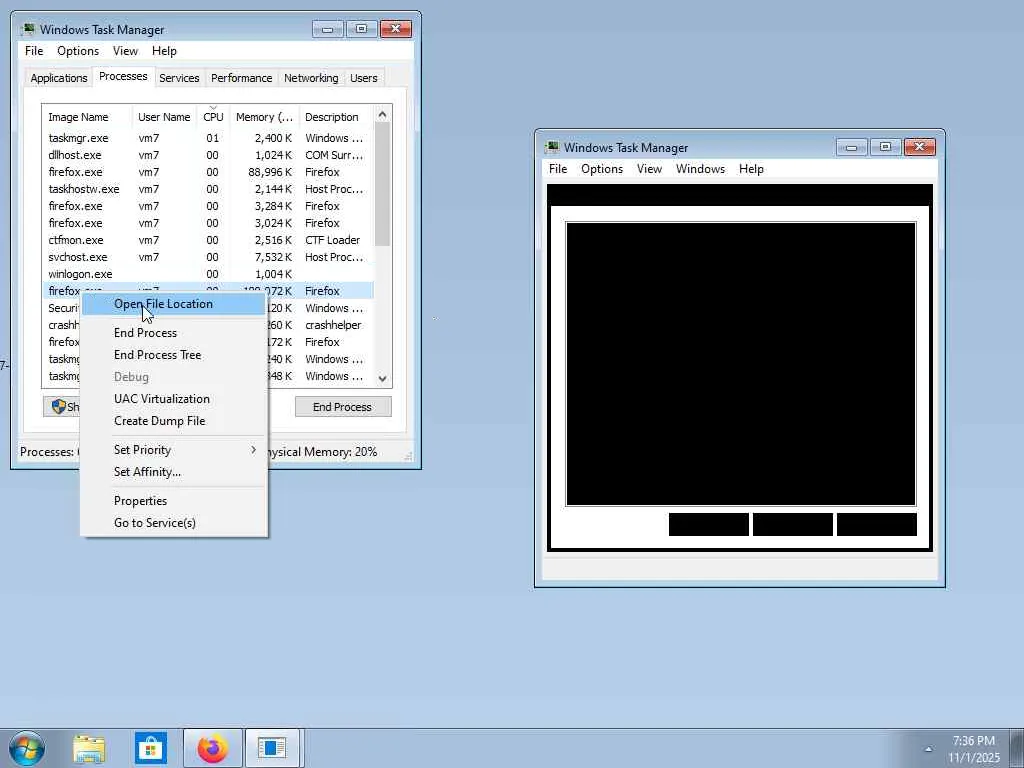The image size is (1024, 768).
Task: Switch to the Networking tab
Action: click(311, 78)
